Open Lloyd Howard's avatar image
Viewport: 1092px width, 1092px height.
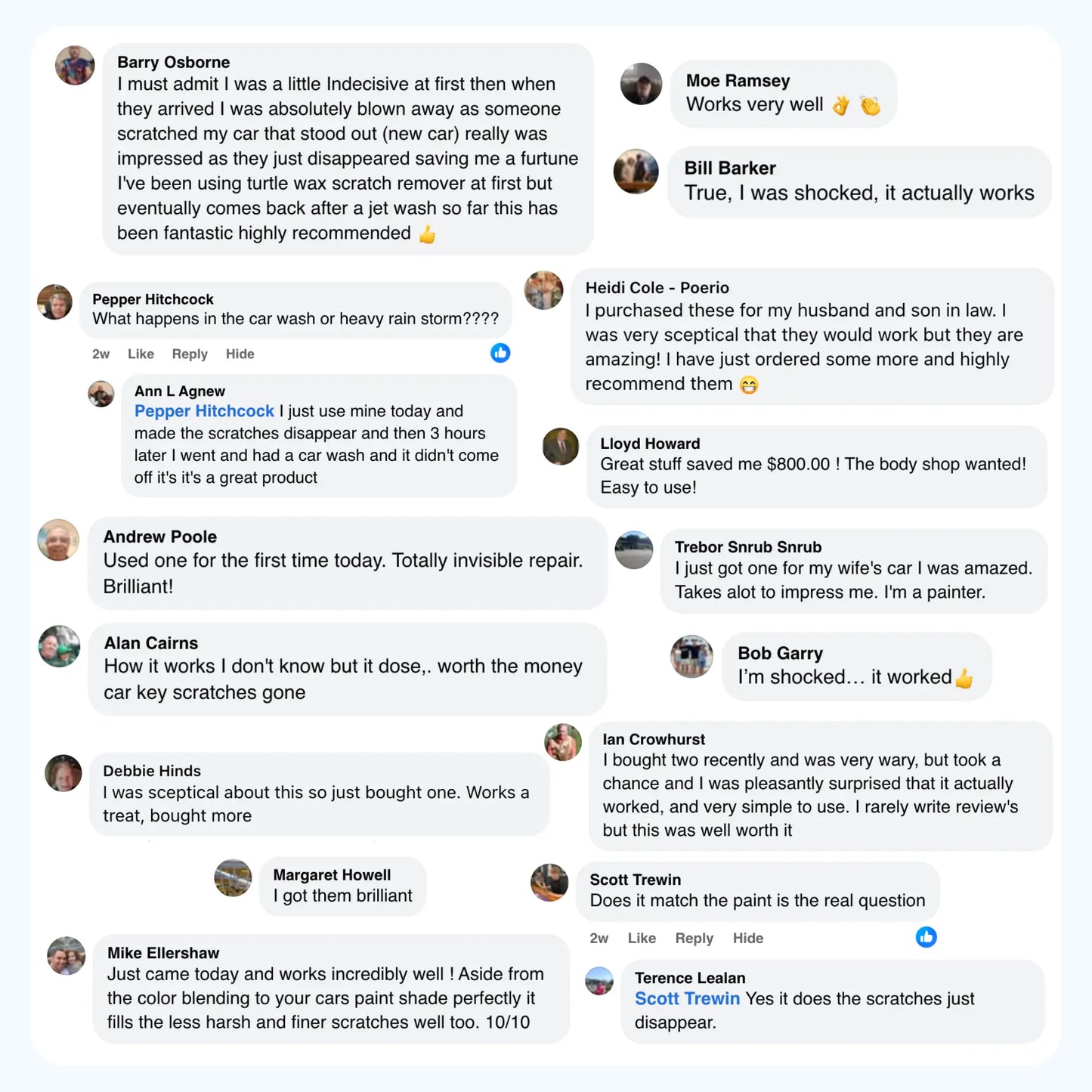[x=561, y=447]
